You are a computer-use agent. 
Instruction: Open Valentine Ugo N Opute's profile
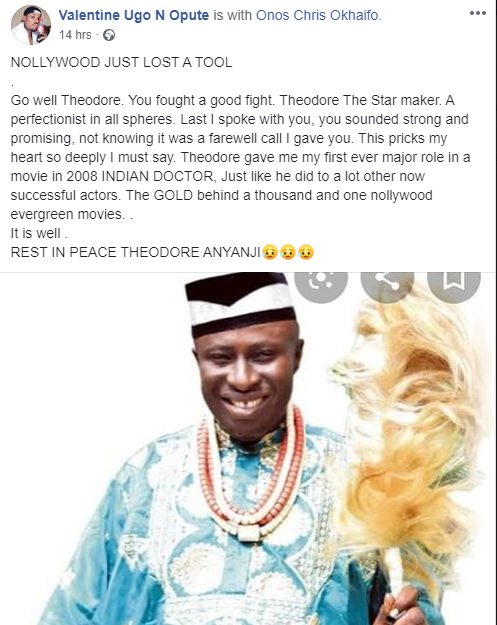[x=134, y=15]
